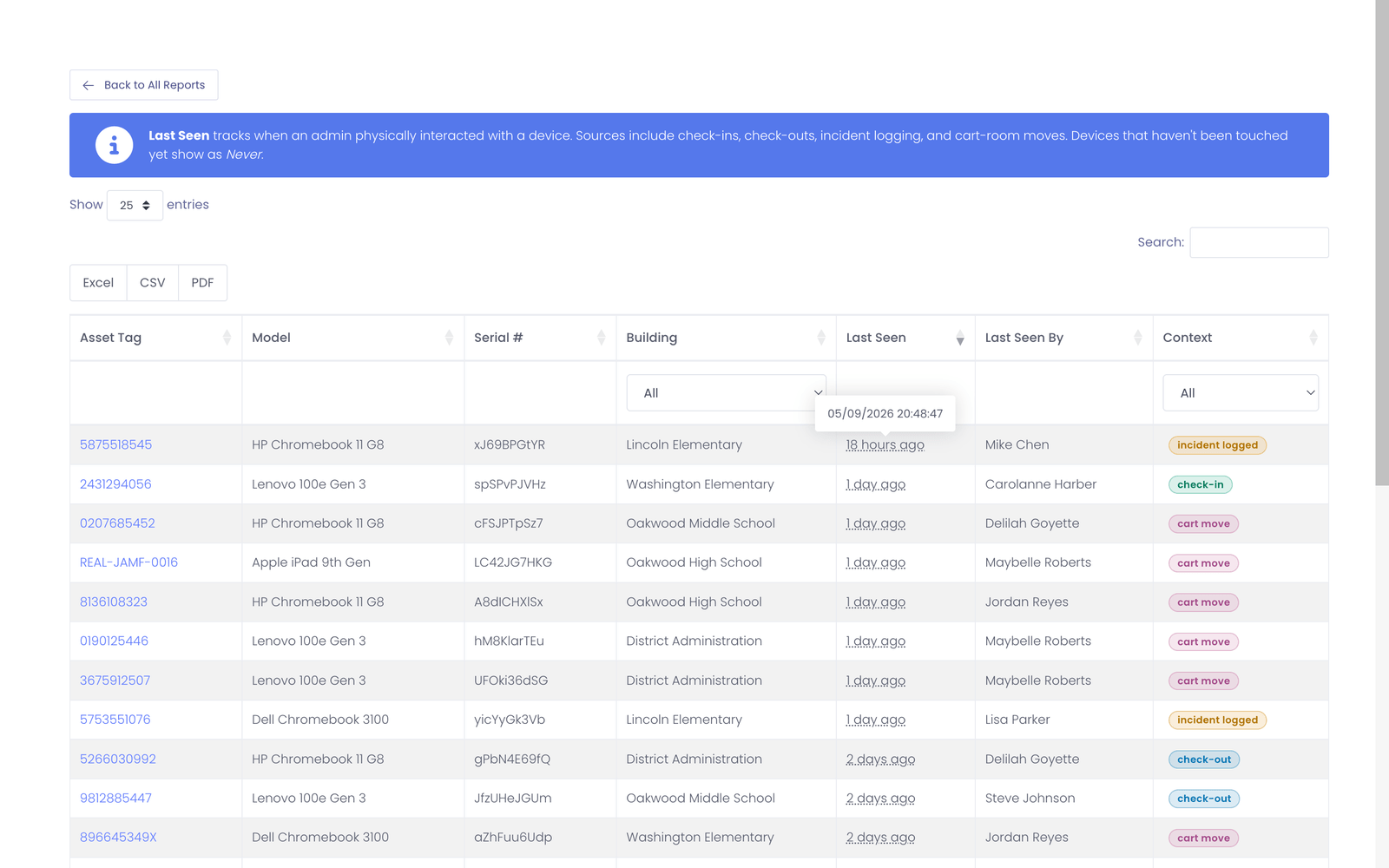1389x868 pixels.
Task: Open asset tag 5875518545
Action: (x=115, y=444)
